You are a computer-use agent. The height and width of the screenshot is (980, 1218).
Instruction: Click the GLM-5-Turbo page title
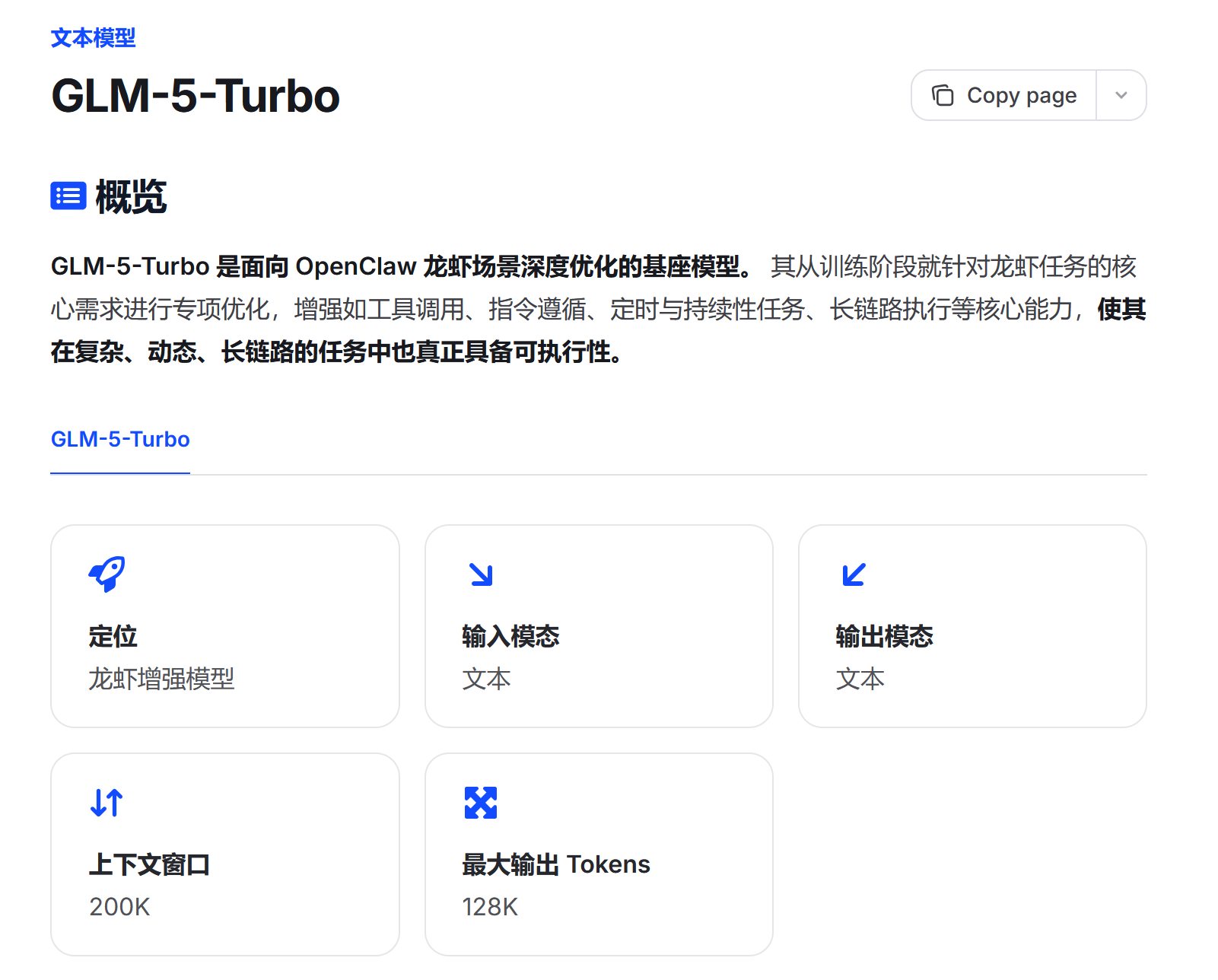(196, 96)
